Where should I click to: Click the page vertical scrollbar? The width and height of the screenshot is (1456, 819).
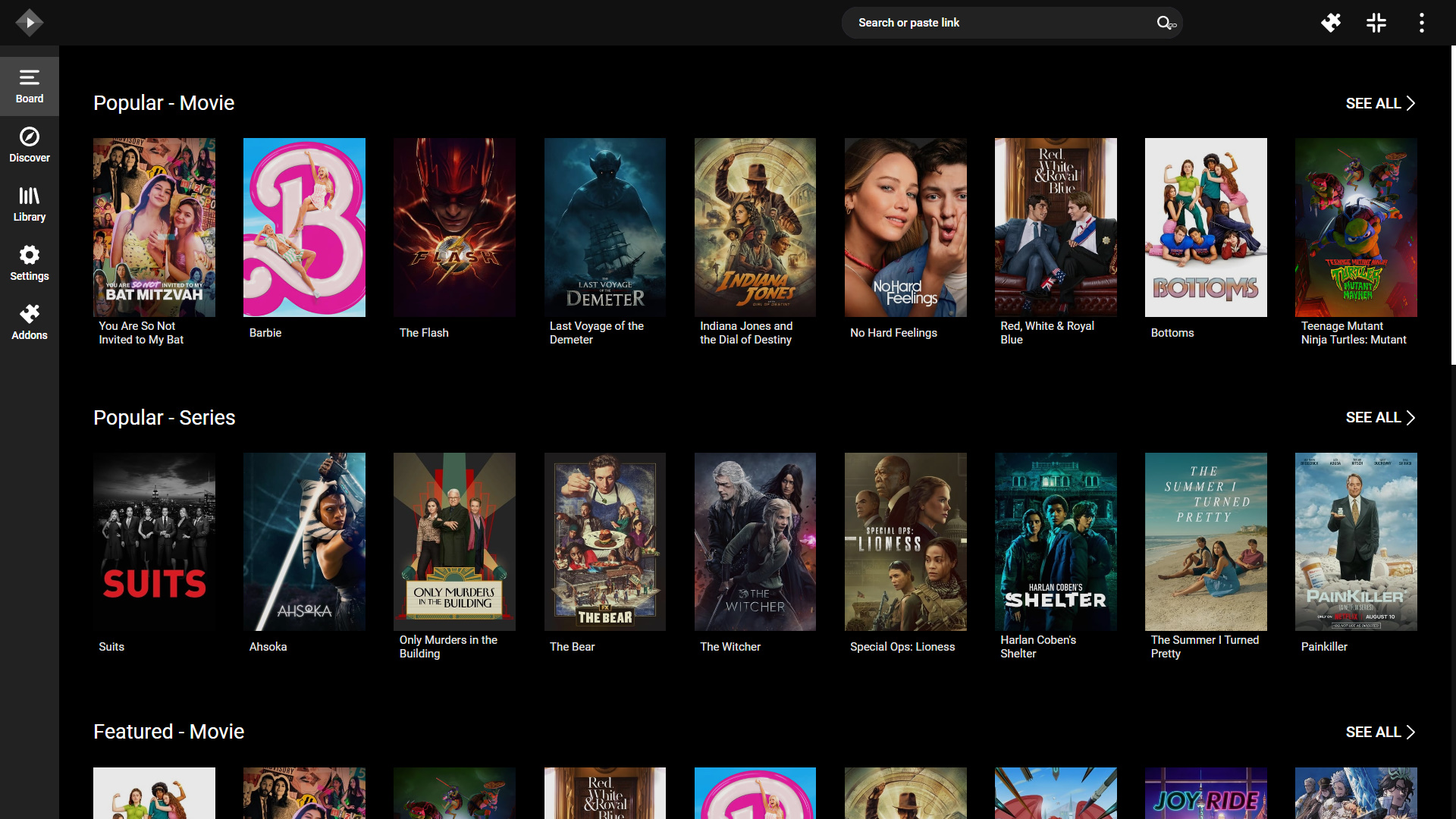(x=1453, y=205)
